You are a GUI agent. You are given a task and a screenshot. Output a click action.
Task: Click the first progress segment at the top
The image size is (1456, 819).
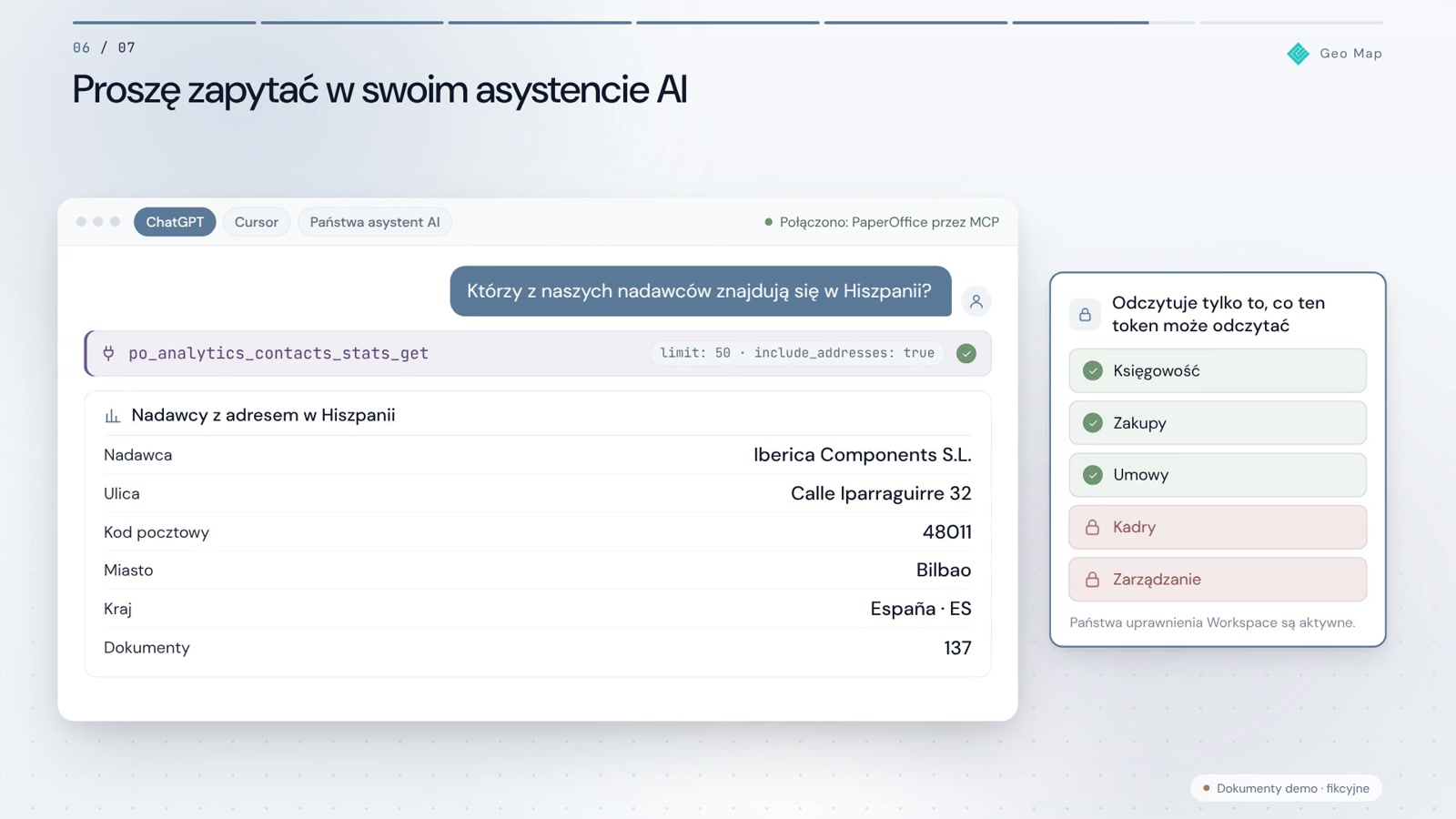click(164, 22)
